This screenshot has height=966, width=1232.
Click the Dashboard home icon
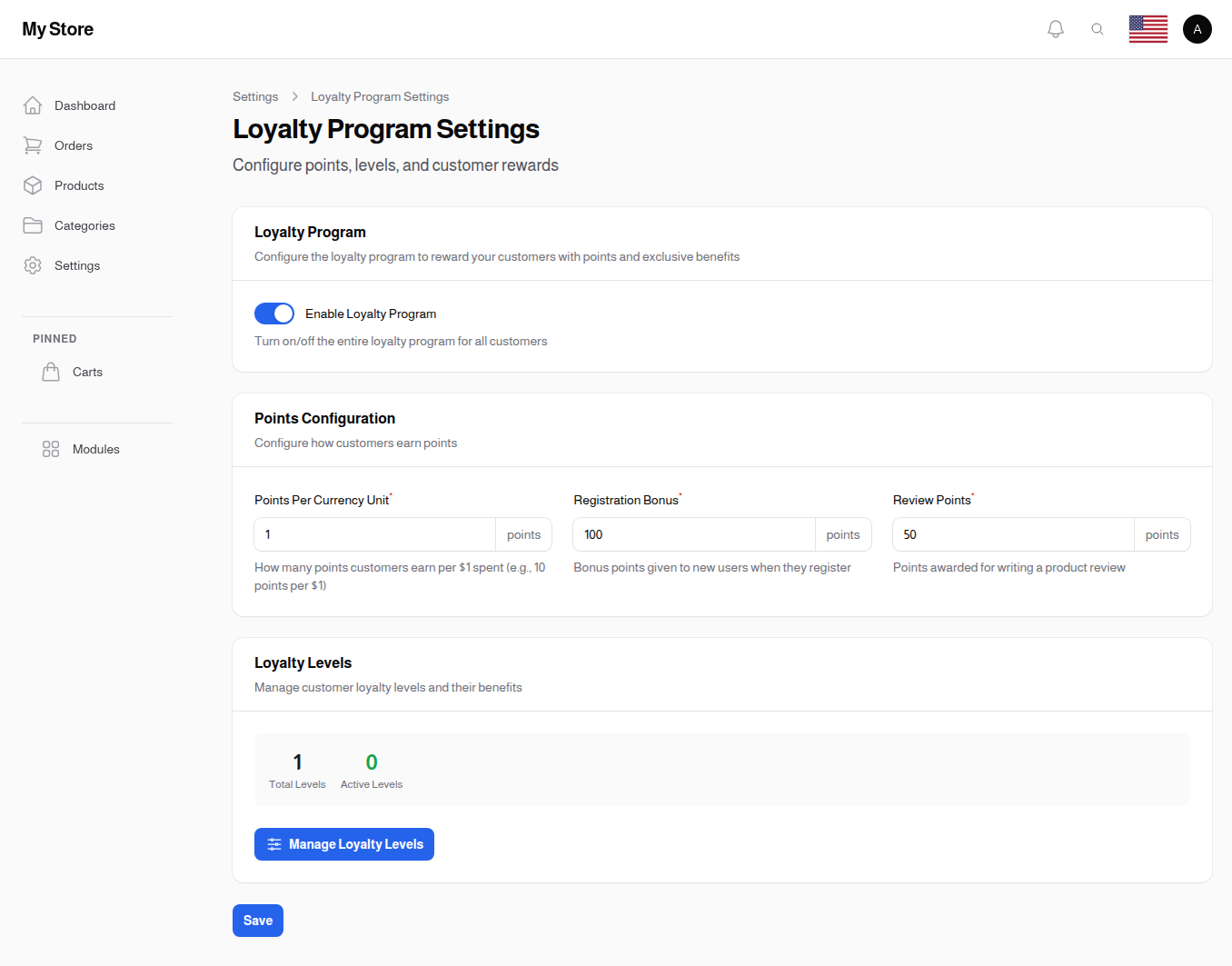click(x=33, y=105)
